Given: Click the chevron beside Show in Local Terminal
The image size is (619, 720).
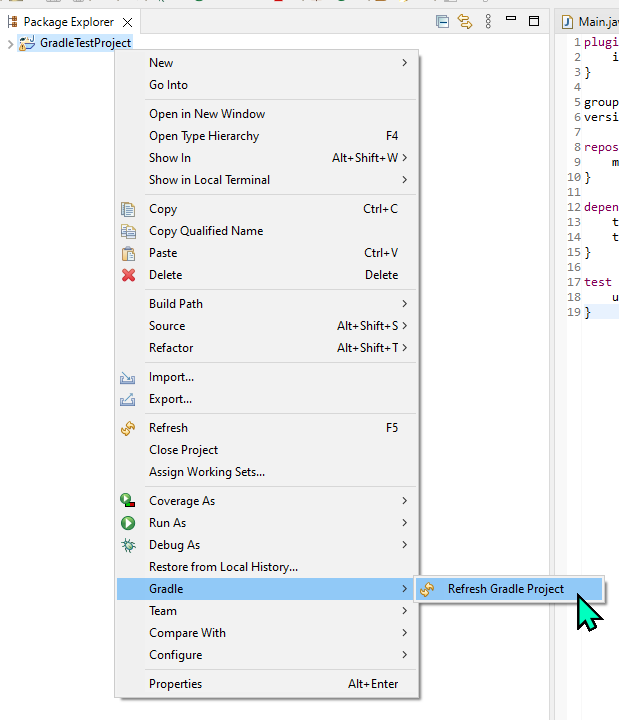Looking at the screenshot, I should tap(404, 180).
